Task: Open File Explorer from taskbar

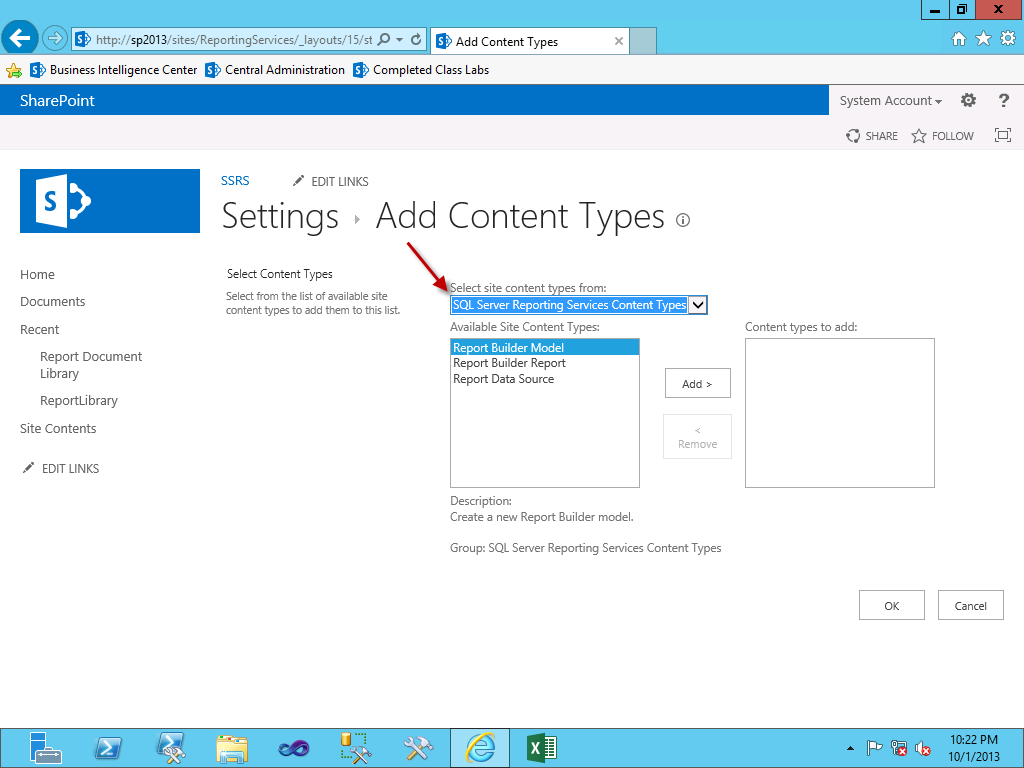Action: tap(232, 748)
